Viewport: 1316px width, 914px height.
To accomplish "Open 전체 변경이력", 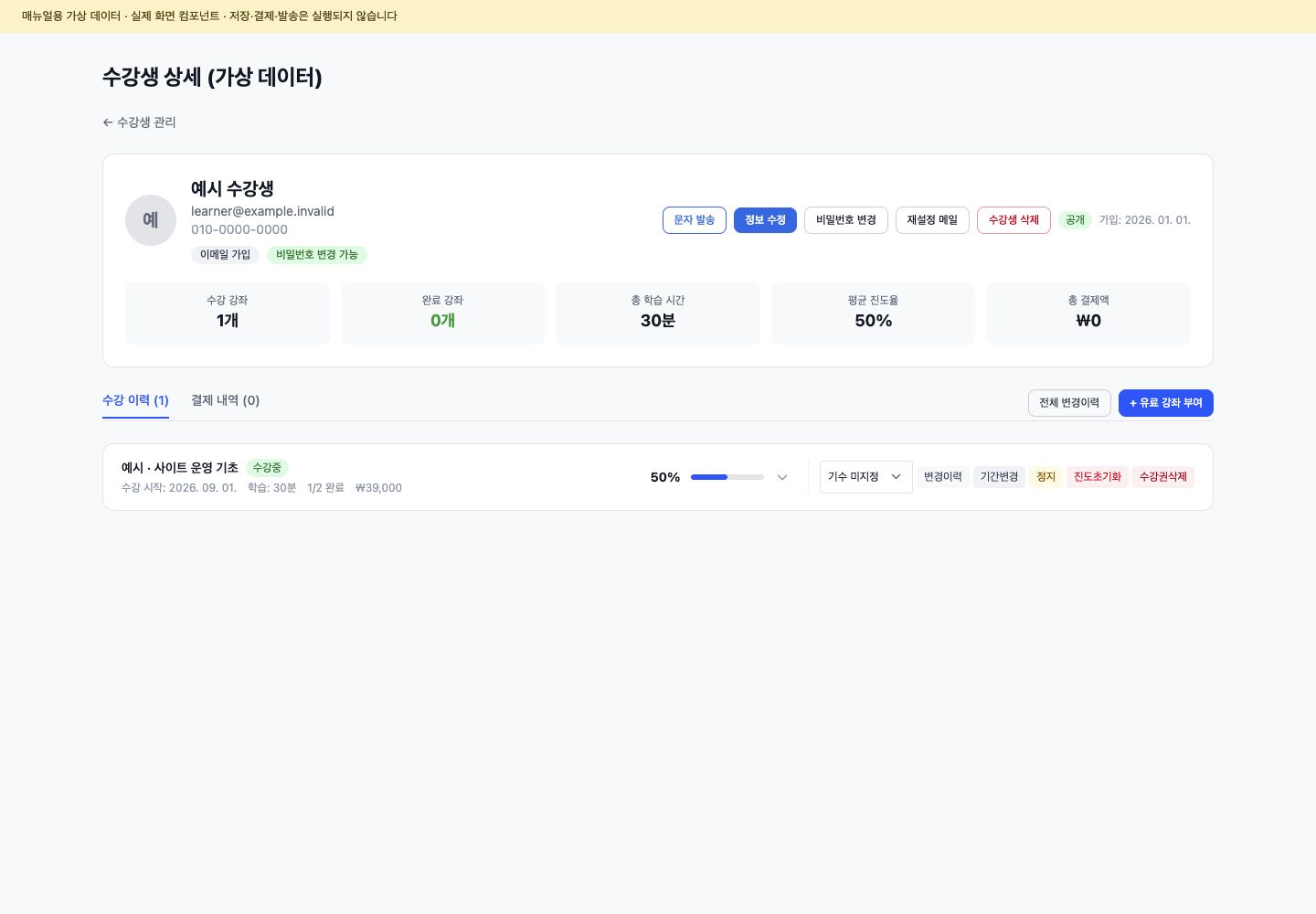I will pos(1069,403).
